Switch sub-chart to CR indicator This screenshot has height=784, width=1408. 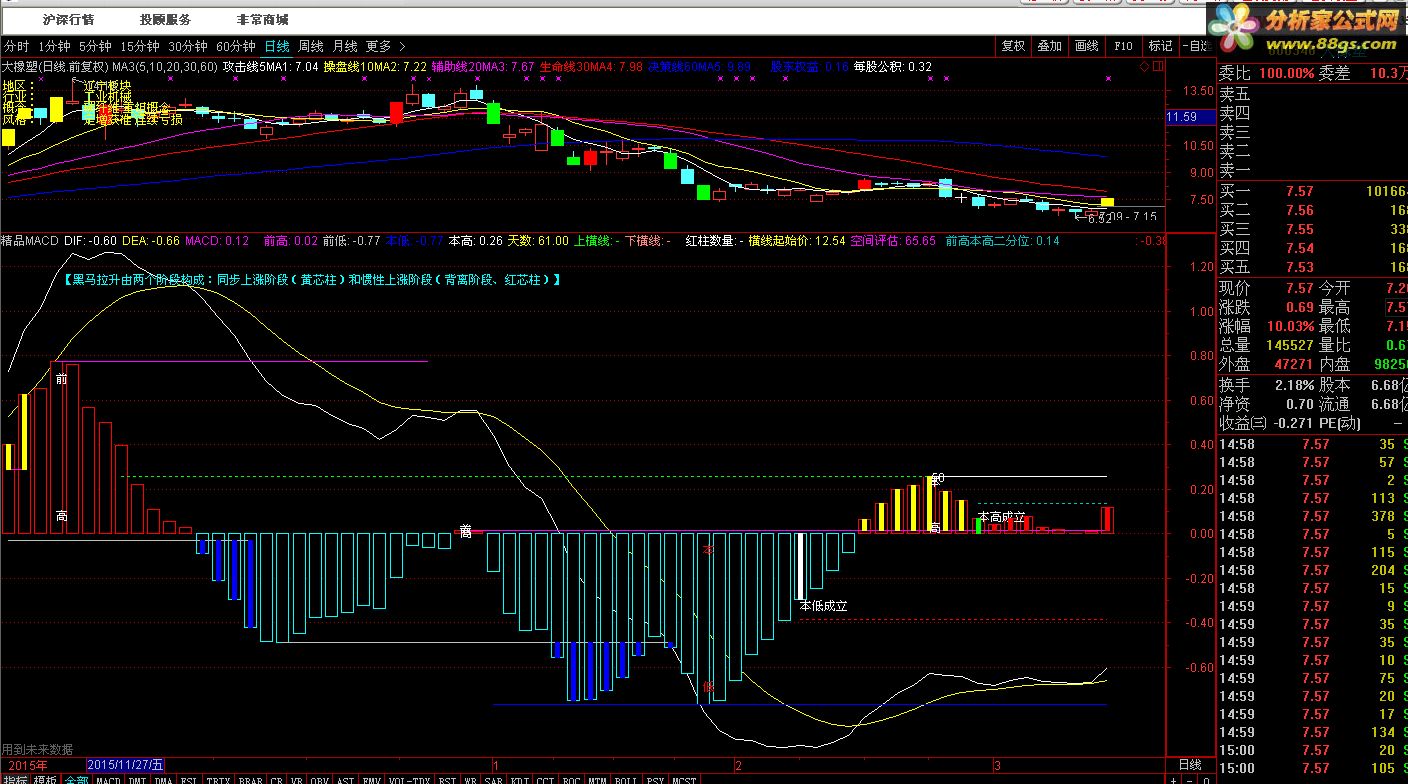(x=277, y=778)
